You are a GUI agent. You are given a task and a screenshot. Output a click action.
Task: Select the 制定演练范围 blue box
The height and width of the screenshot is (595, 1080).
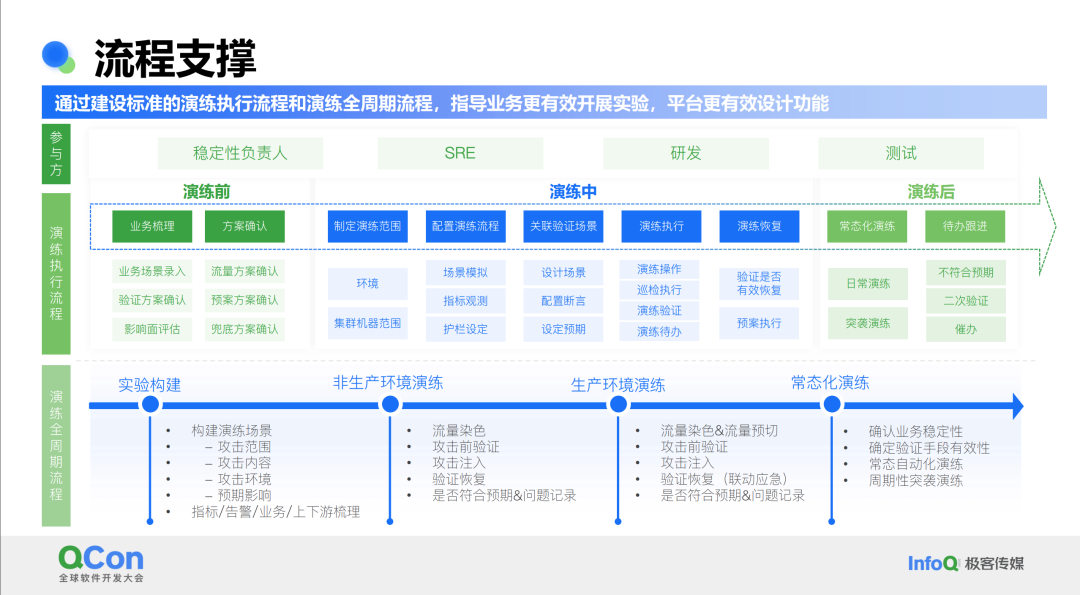[x=368, y=227]
